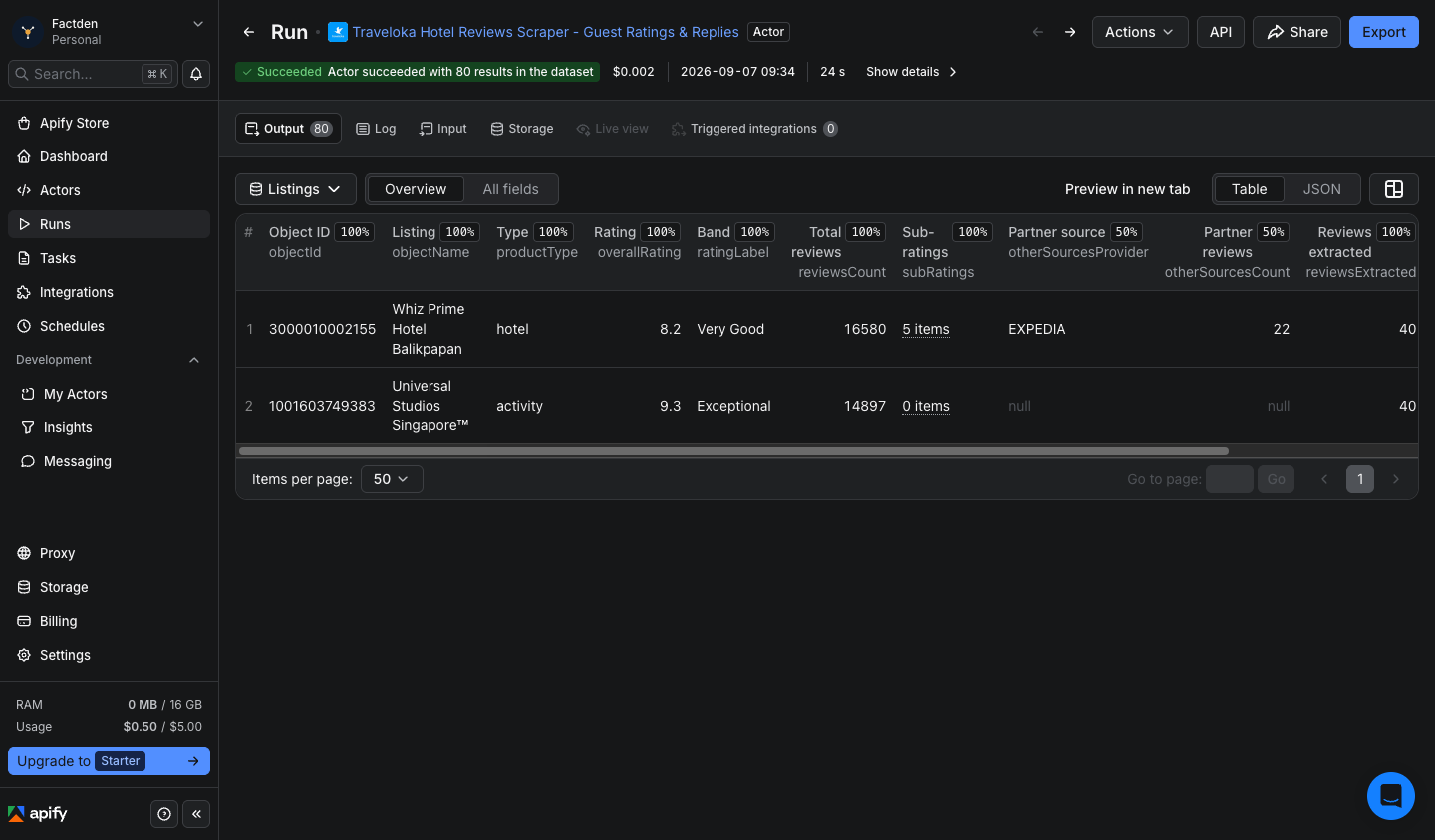1435x840 pixels.
Task: Open the table layout columns icon
Action: [1394, 189]
